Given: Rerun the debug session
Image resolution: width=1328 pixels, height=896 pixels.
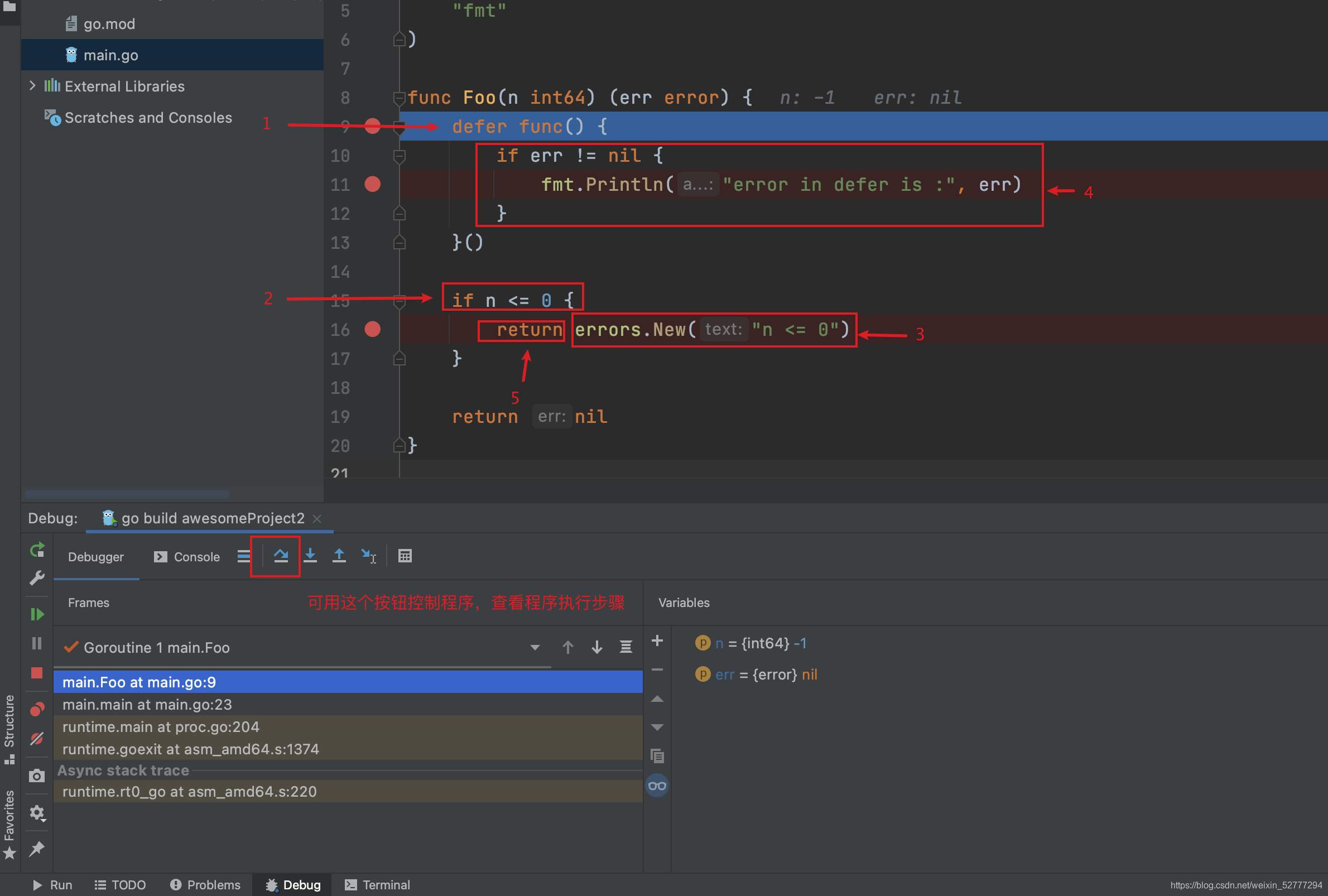Looking at the screenshot, I should click(37, 550).
